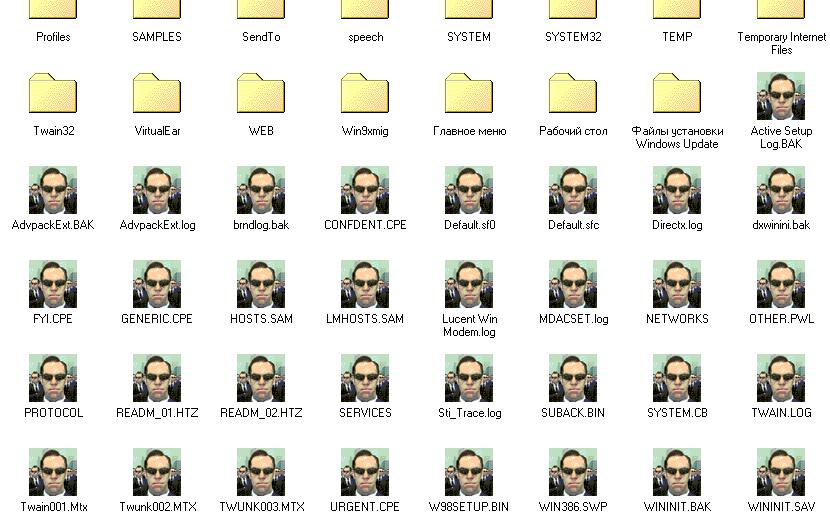Click the NETWORKS file icon
This screenshot has height=520, width=830.
point(677,284)
